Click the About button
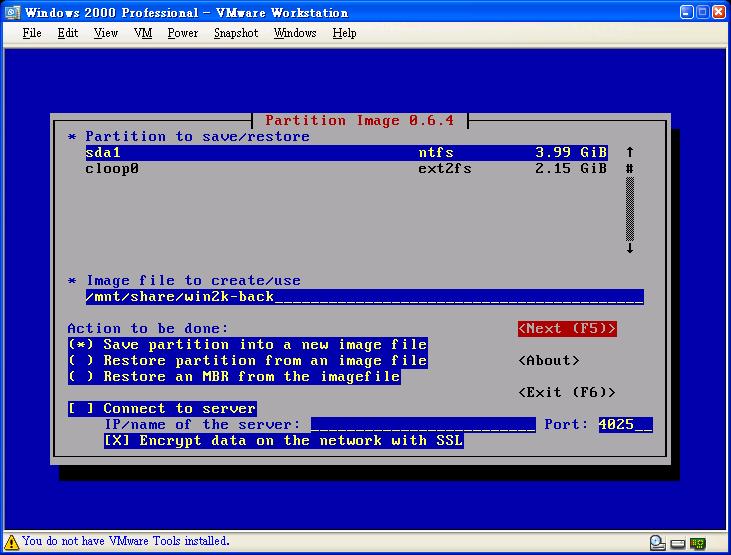The image size is (731, 555). [549, 361]
